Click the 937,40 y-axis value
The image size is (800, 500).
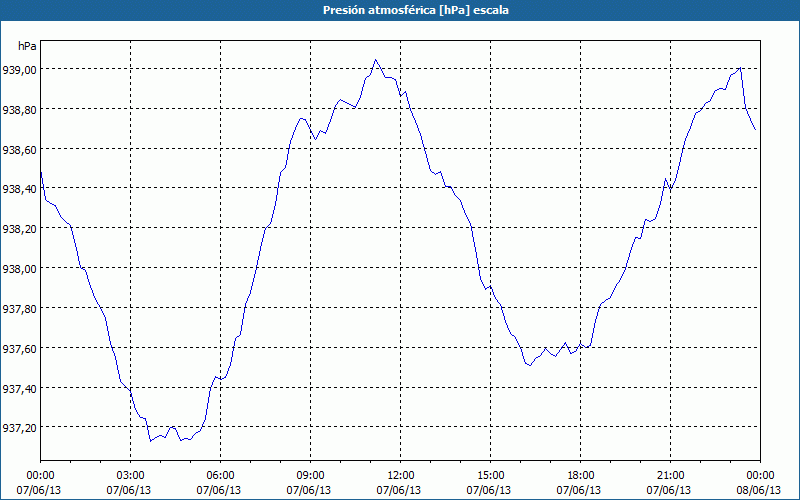pos(19,389)
